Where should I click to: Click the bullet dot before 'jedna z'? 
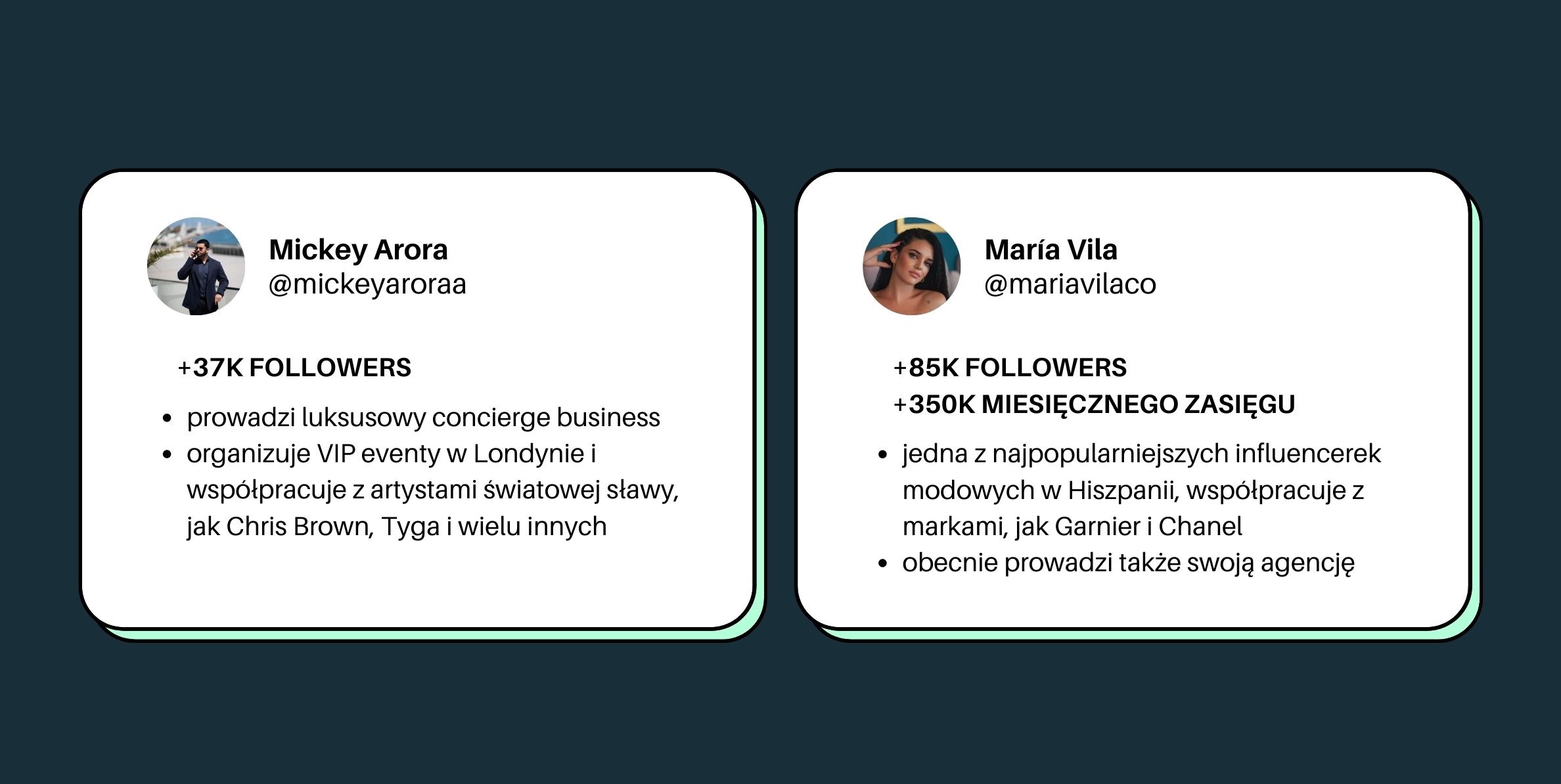coord(882,454)
